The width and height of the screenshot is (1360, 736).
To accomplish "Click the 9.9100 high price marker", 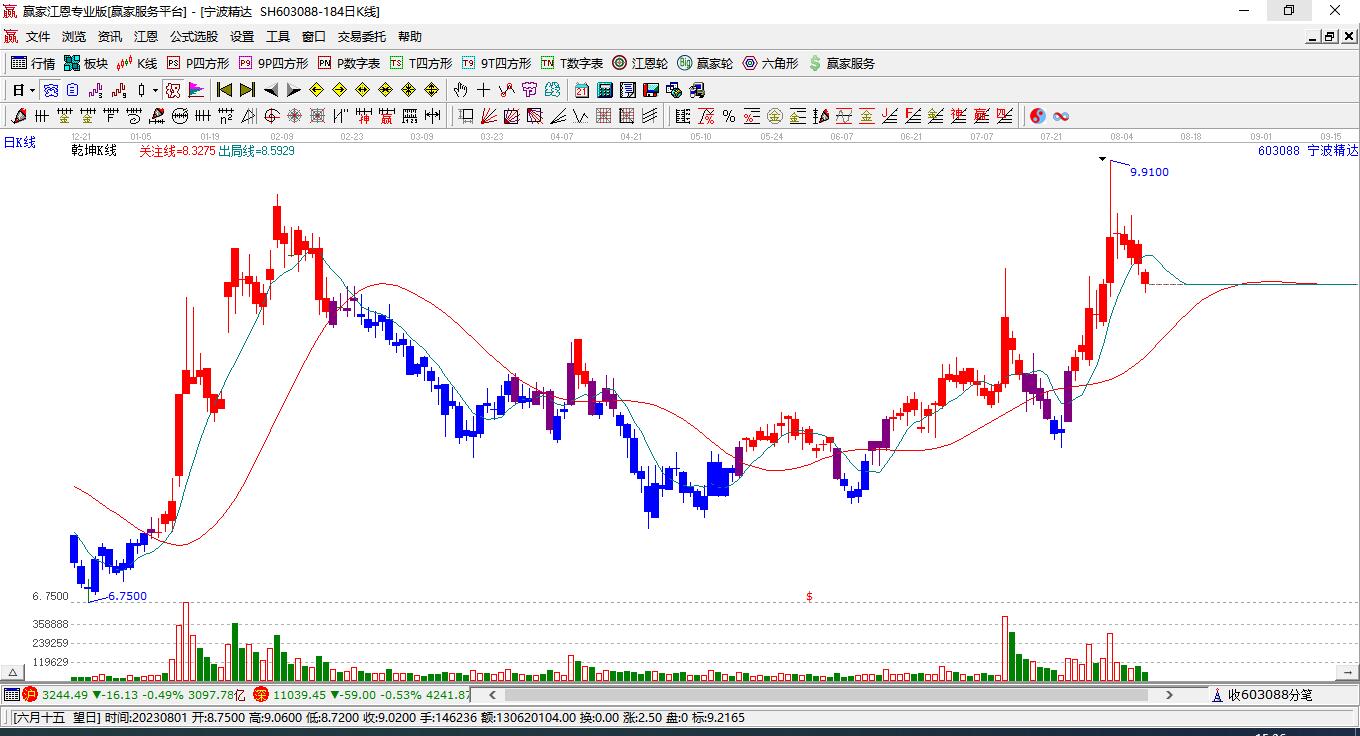I will (1149, 172).
